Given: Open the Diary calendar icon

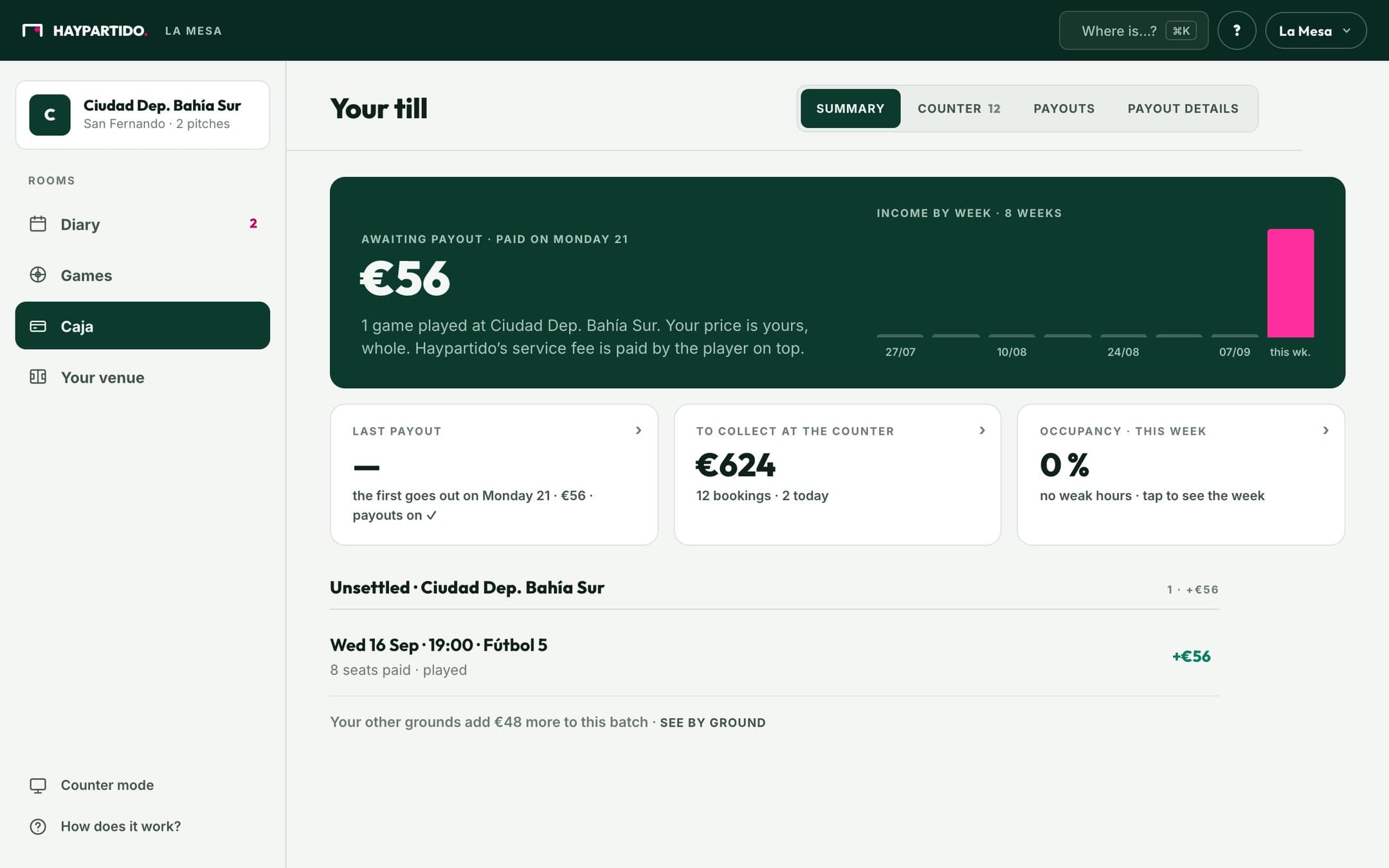Looking at the screenshot, I should pyautogui.click(x=38, y=224).
